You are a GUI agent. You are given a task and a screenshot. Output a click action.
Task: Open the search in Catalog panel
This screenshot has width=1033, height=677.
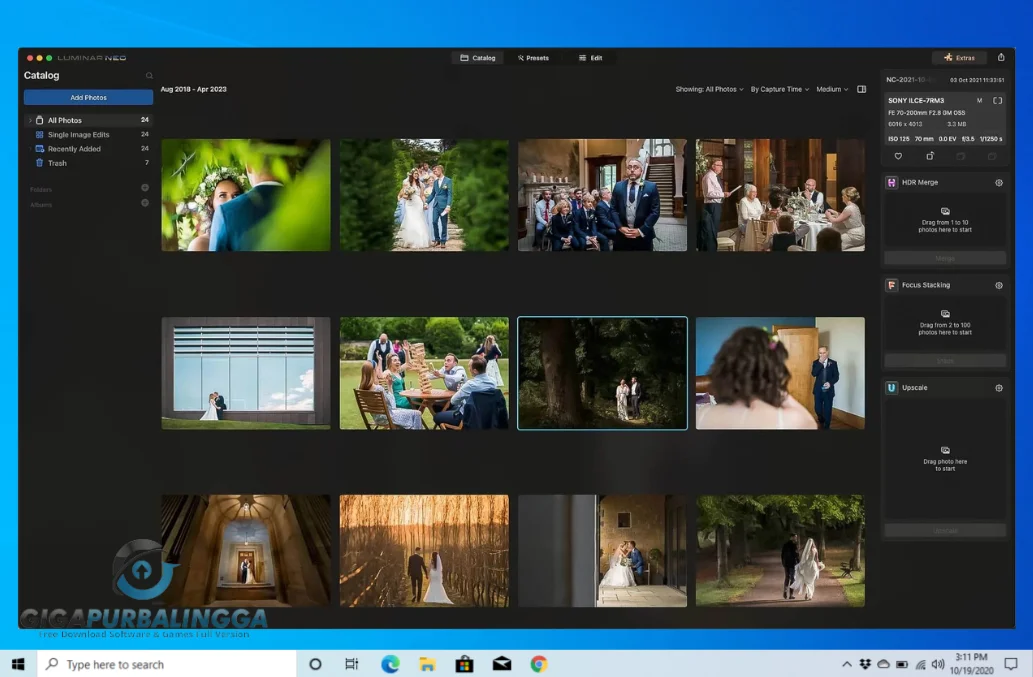coord(149,75)
